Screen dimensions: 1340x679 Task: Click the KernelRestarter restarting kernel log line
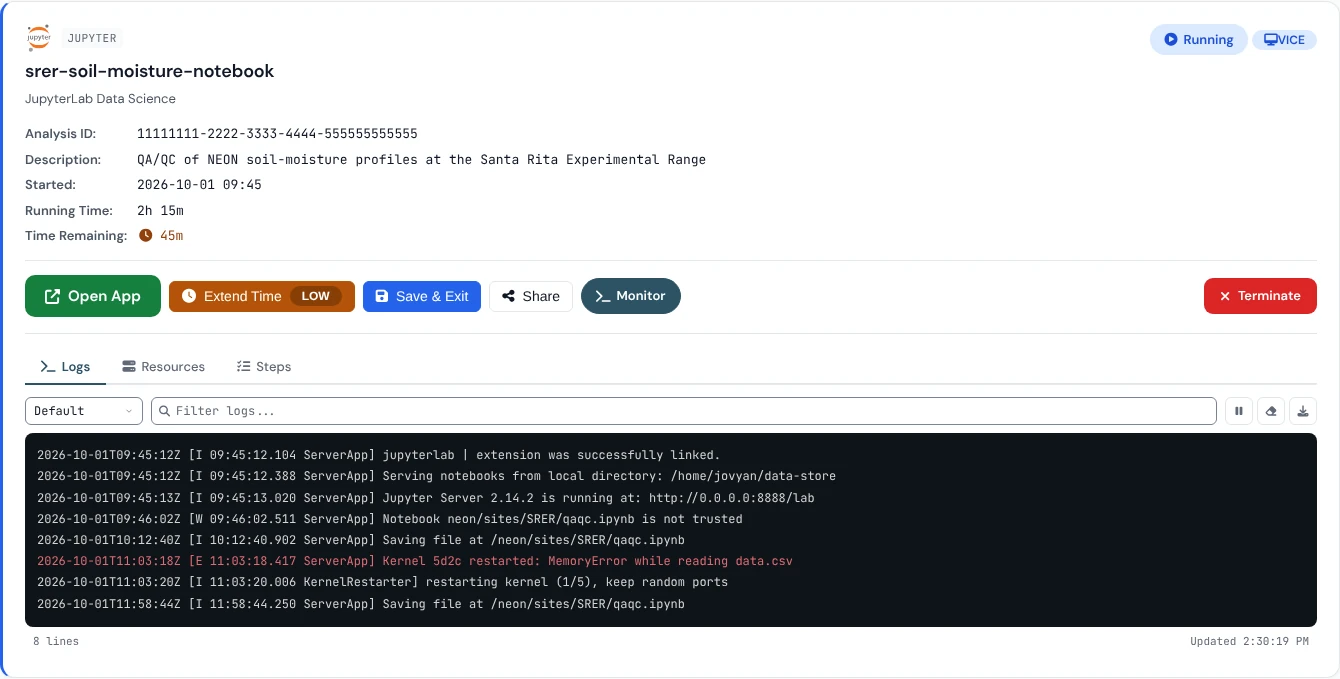pyautogui.click(x=382, y=582)
